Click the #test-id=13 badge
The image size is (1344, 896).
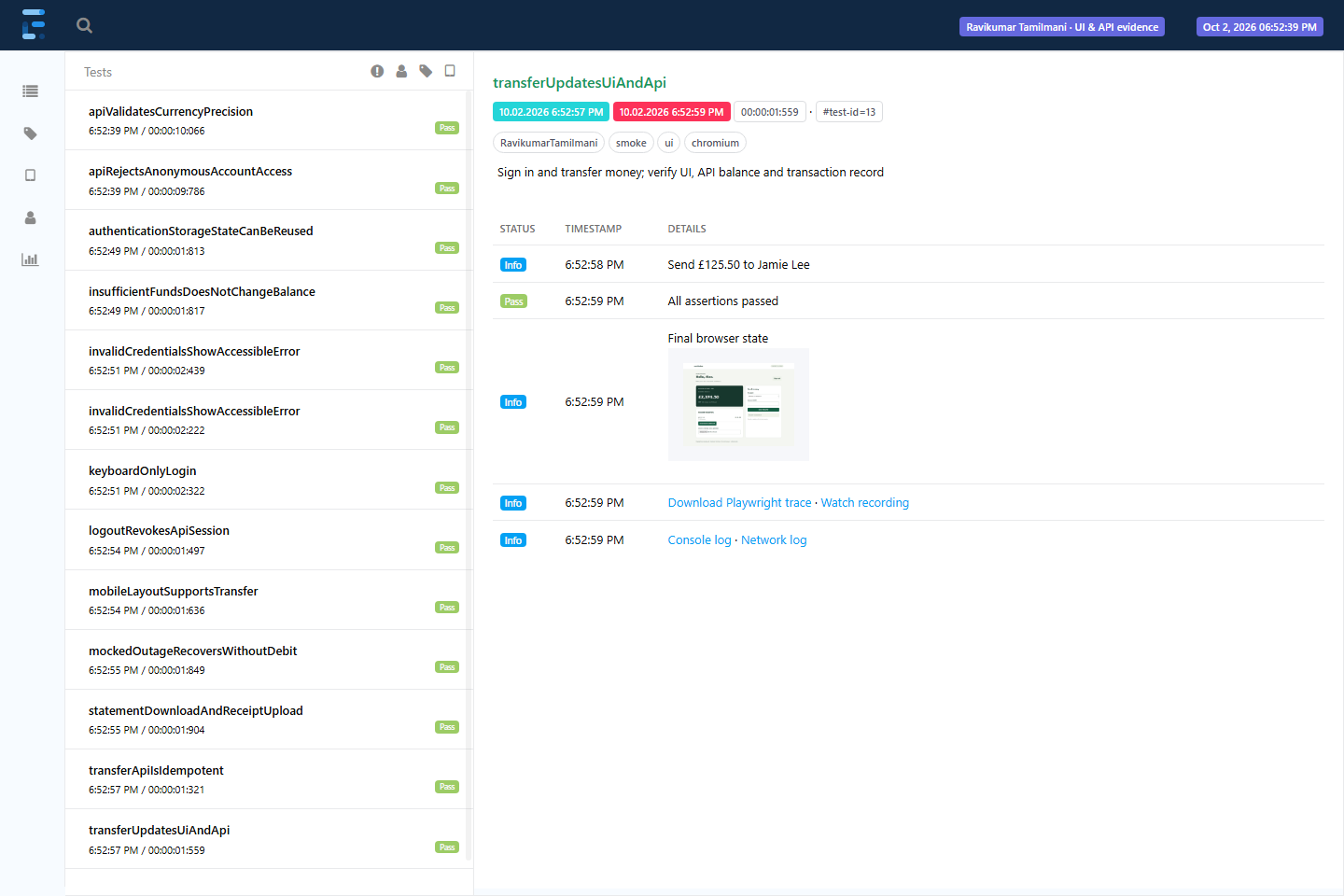click(x=848, y=112)
